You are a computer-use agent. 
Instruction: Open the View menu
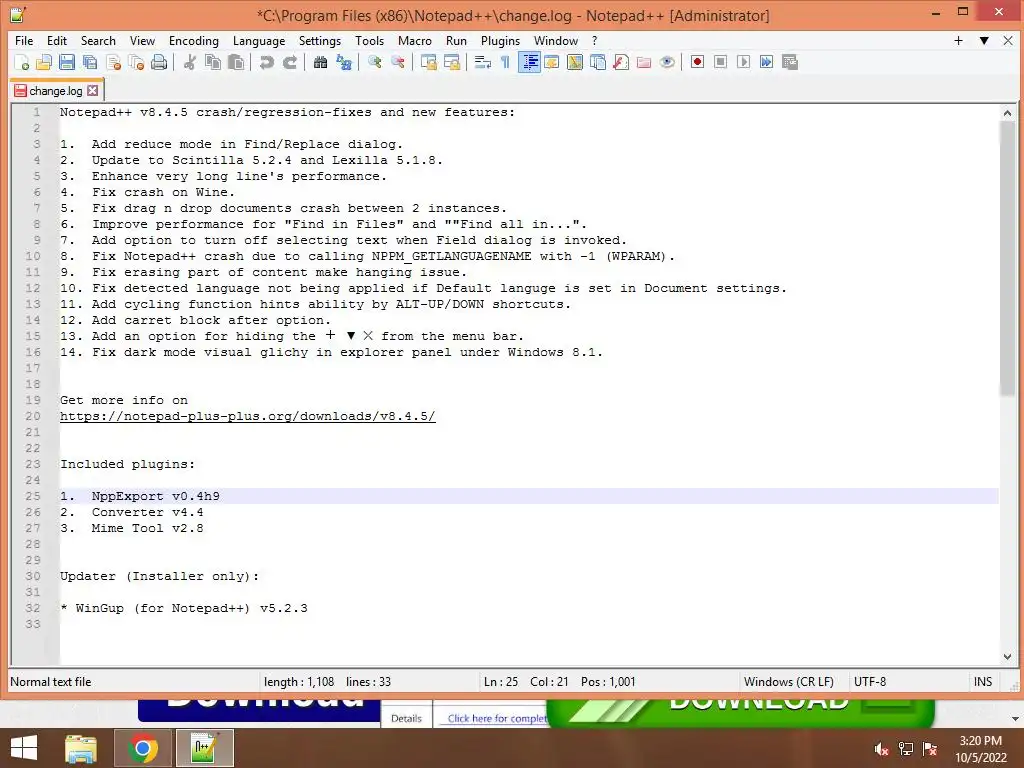coord(142,40)
